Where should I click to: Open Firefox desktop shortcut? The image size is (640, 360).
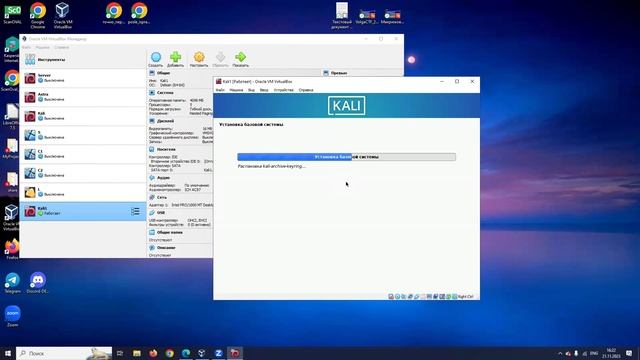point(12,249)
